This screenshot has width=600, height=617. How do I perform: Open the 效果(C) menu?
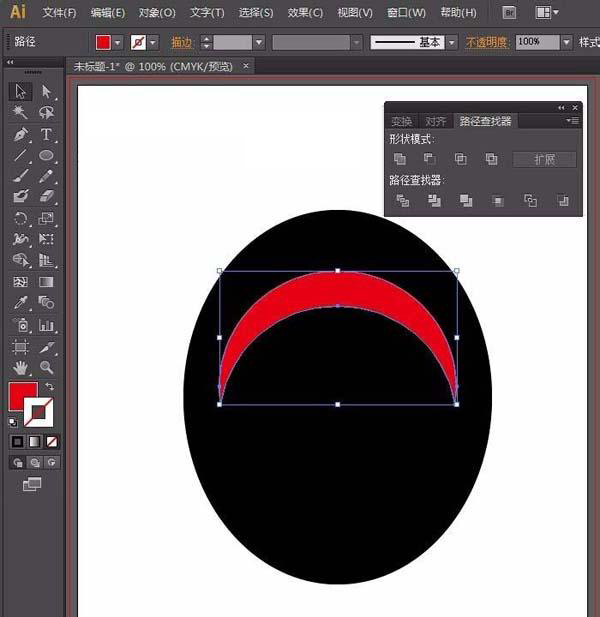tap(305, 13)
